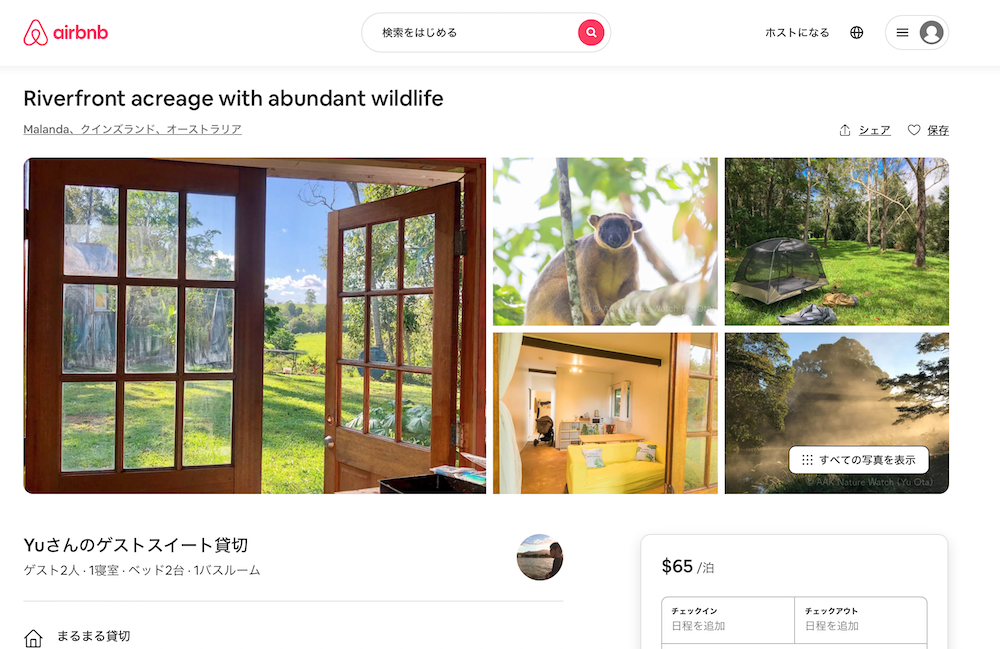The image size is (1000, 649).
Task: Click the ホストになる link
Action: click(x=797, y=33)
